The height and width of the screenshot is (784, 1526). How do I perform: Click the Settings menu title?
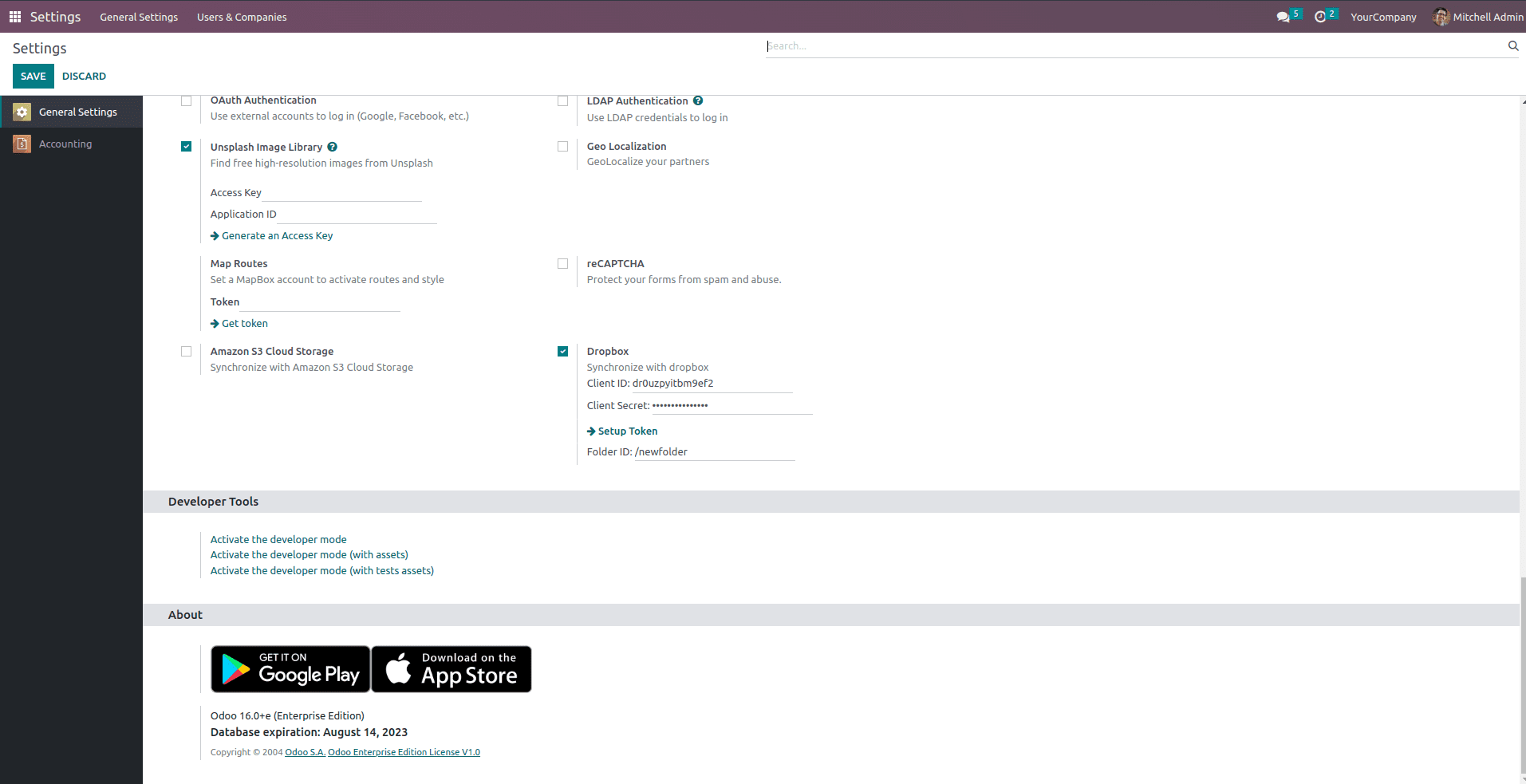[x=55, y=16]
